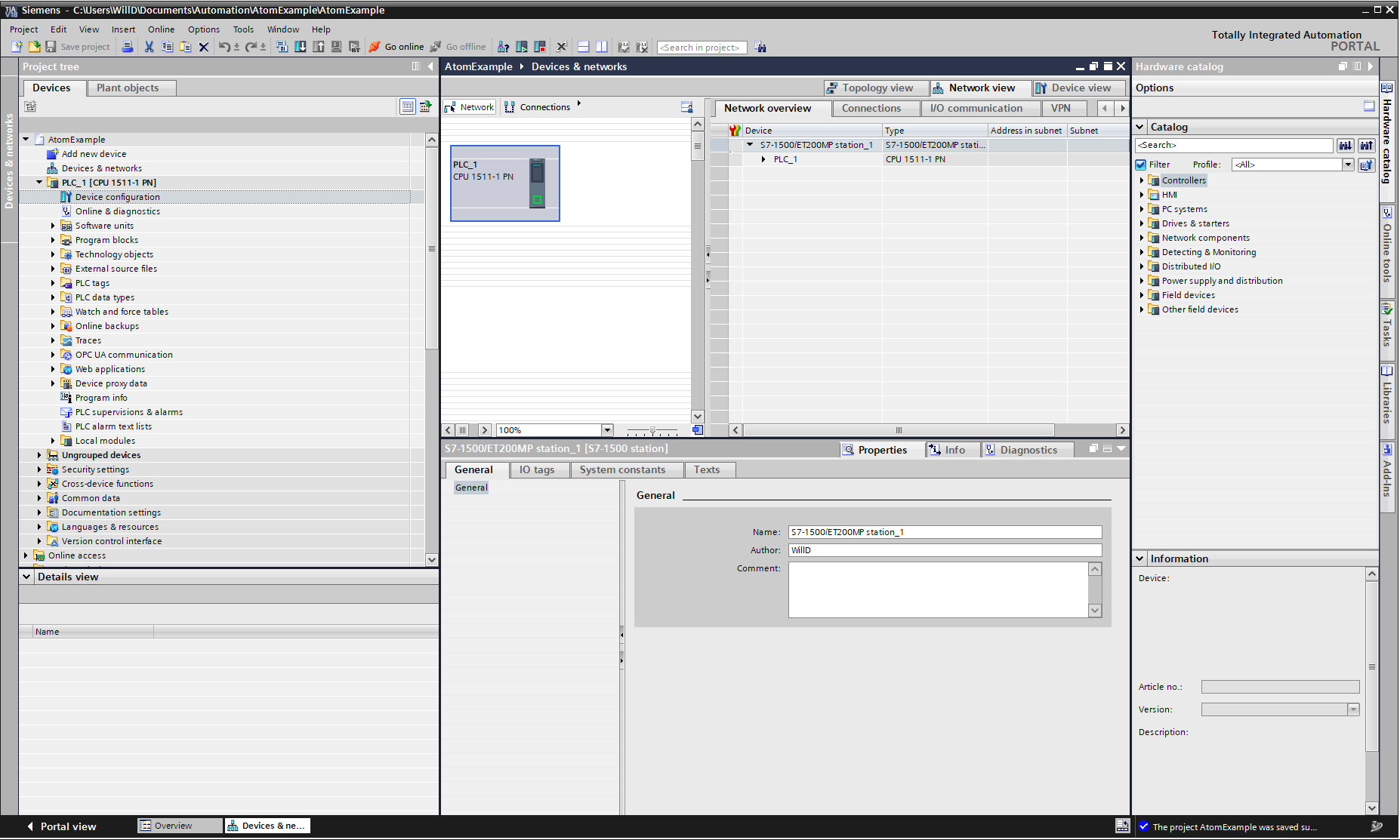1400x840 pixels.
Task: Toggle Network mode in network editor
Action: (470, 107)
